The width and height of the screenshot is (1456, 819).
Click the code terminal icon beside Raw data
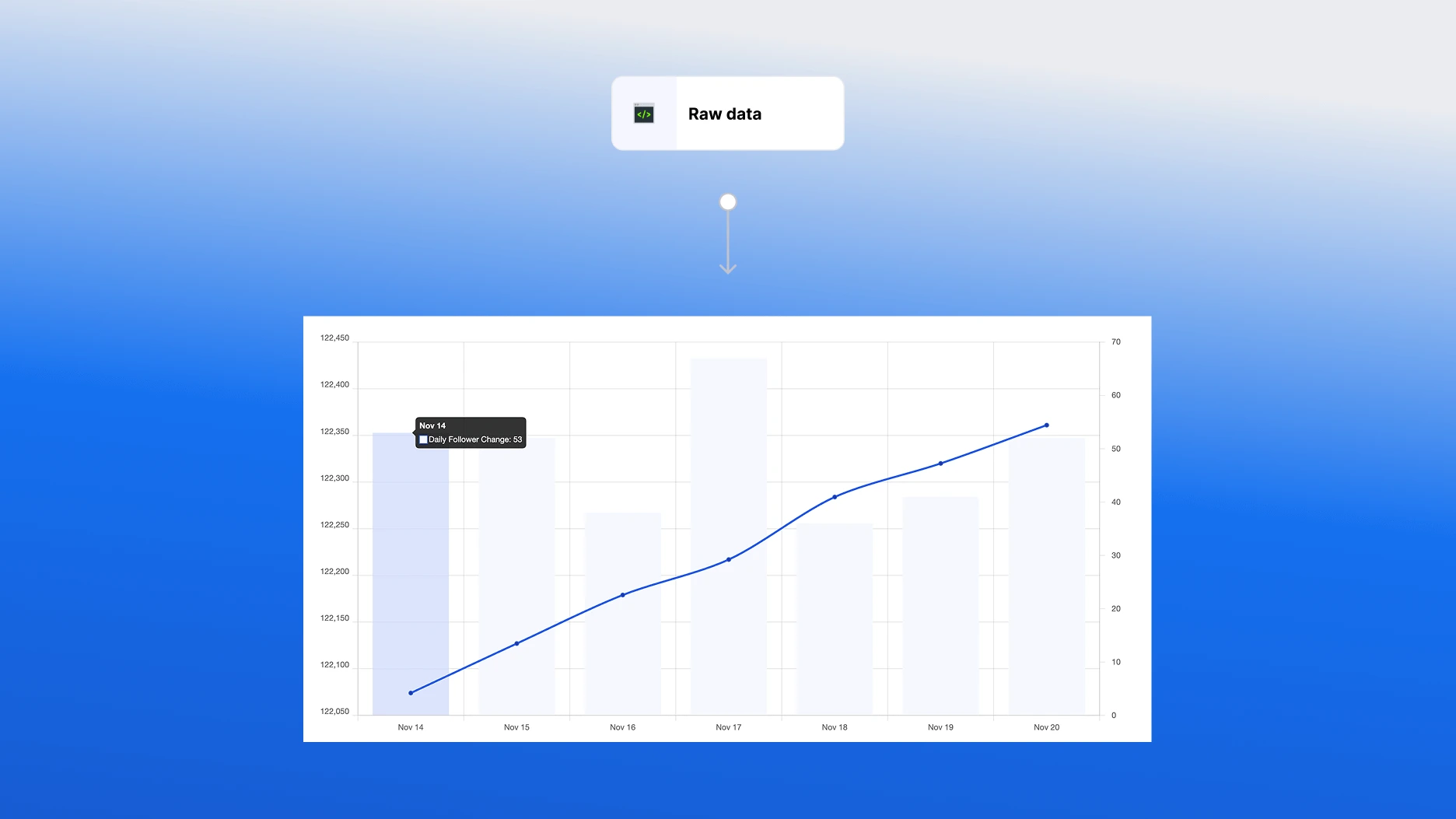[x=644, y=114]
